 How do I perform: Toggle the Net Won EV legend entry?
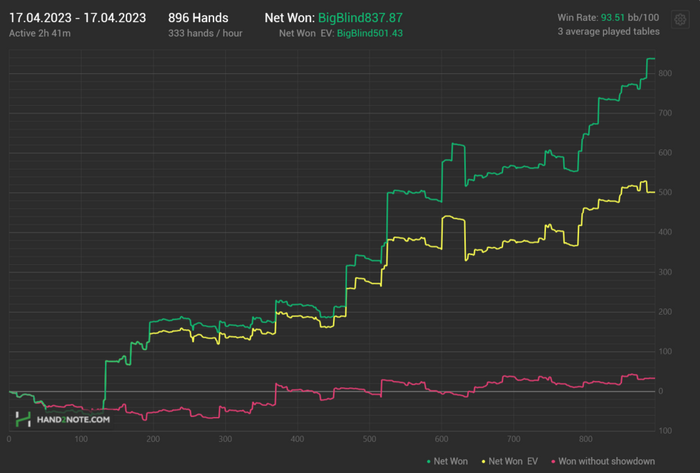510,461
